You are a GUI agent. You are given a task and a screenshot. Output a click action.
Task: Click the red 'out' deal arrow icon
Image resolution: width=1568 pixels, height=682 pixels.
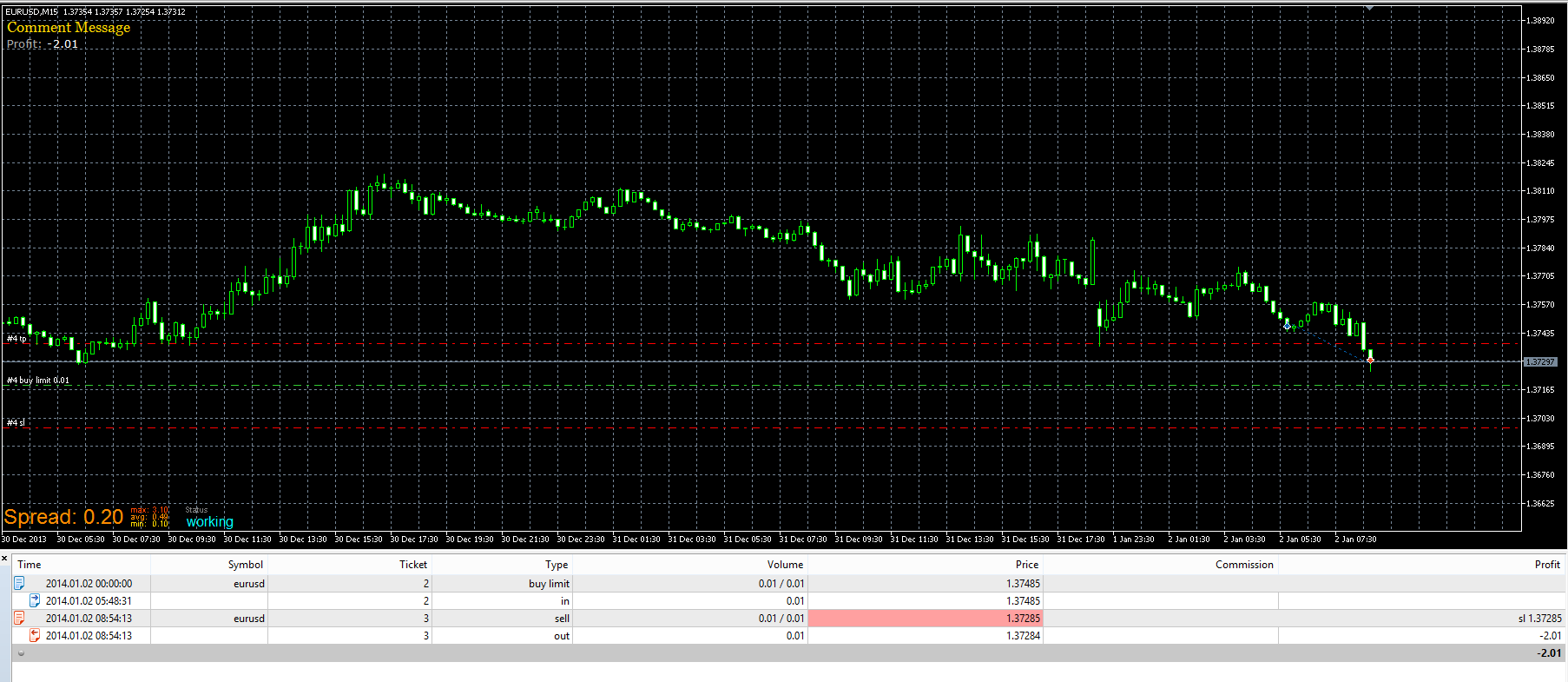(35, 635)
